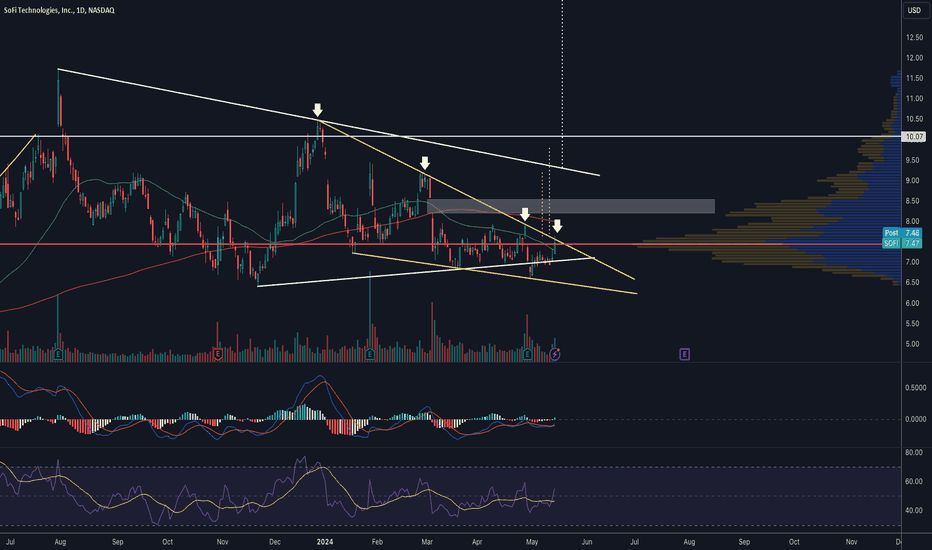The image size is (932, 550).
Task: Click the Dec label on the time axis
Action: [275, 542]
